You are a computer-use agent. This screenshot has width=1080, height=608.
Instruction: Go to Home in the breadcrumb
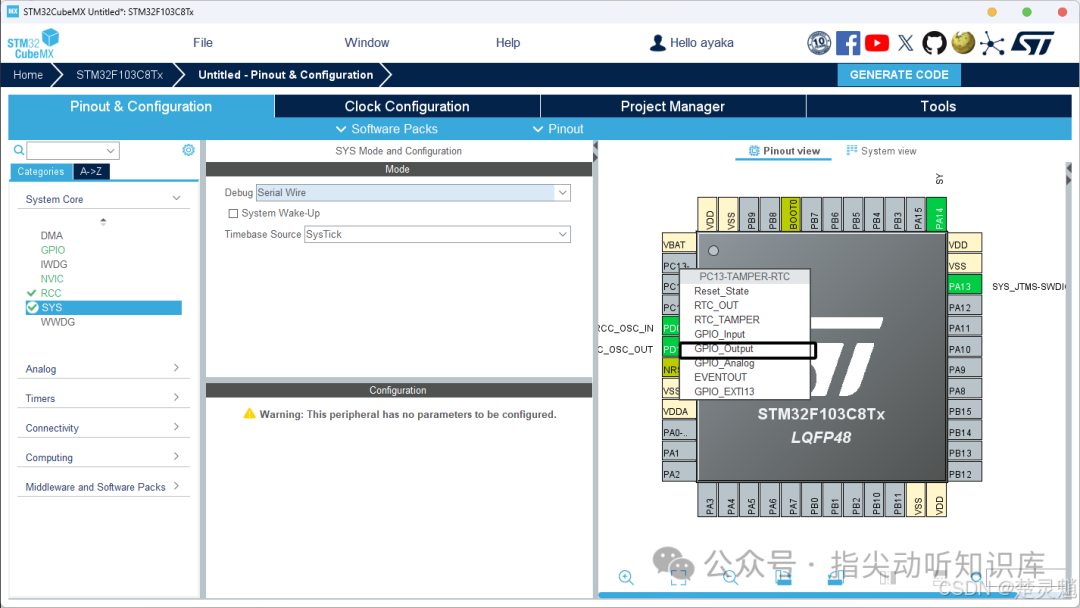coord(28,74)
